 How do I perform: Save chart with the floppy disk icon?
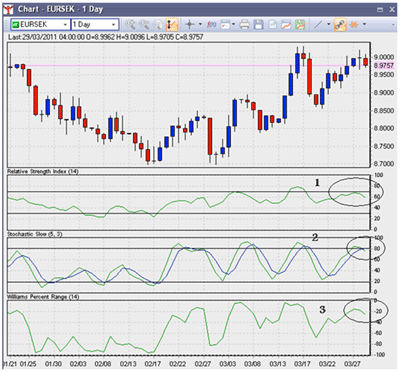[x=259, y=25]
